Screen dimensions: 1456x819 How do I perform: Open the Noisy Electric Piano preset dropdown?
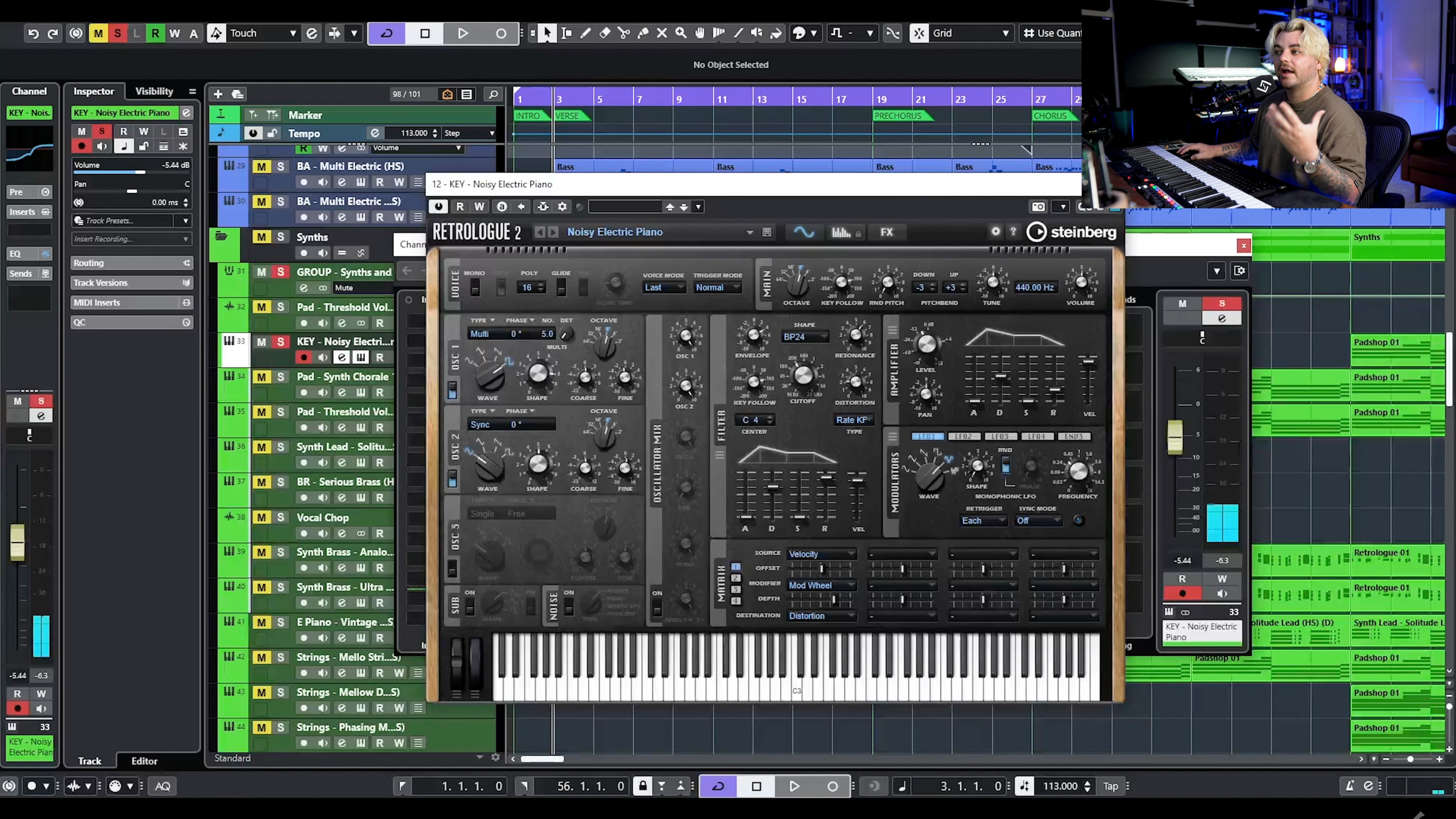[749, 232]
